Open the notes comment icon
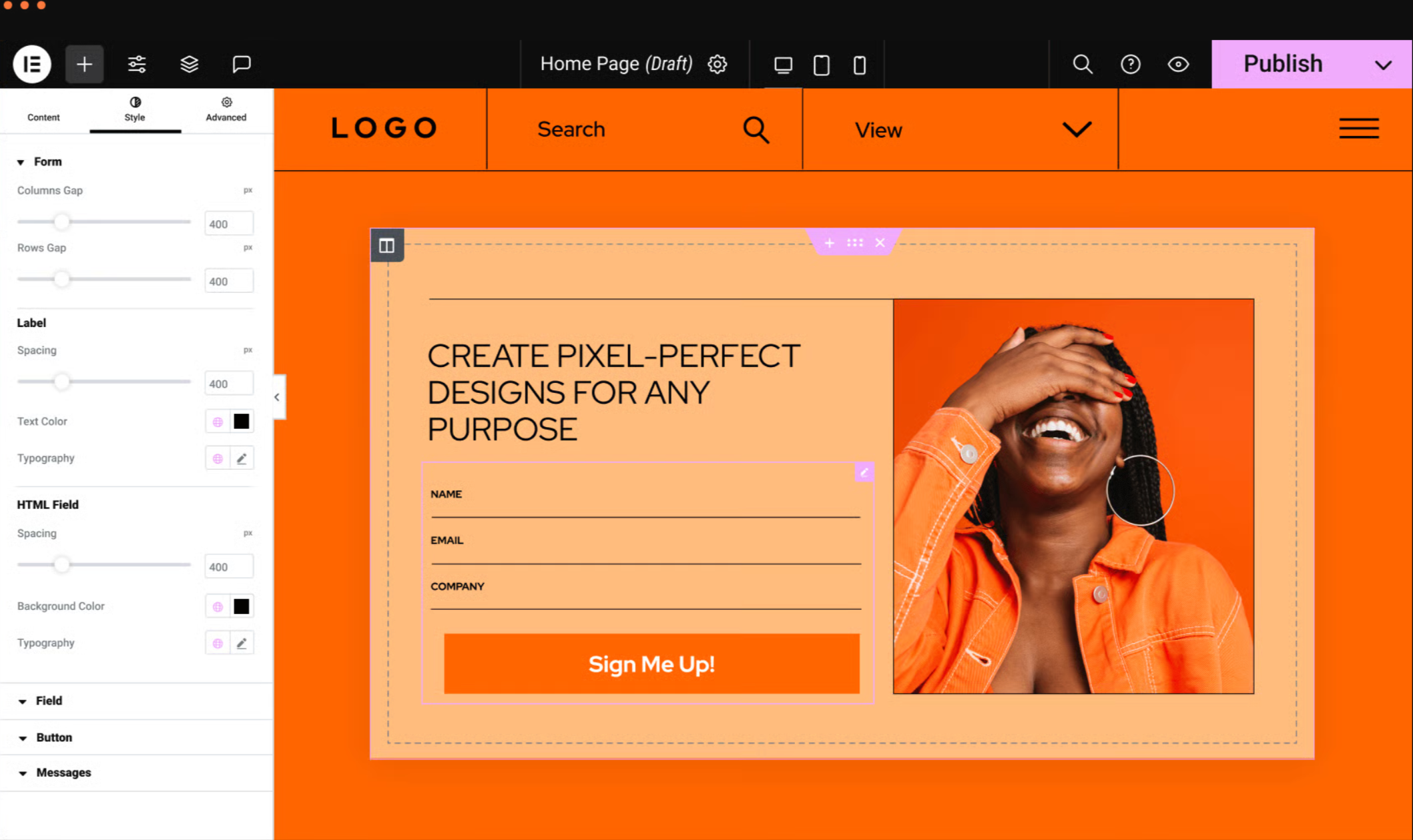Screen dimensions: 1413x840 tap(241, 64)
